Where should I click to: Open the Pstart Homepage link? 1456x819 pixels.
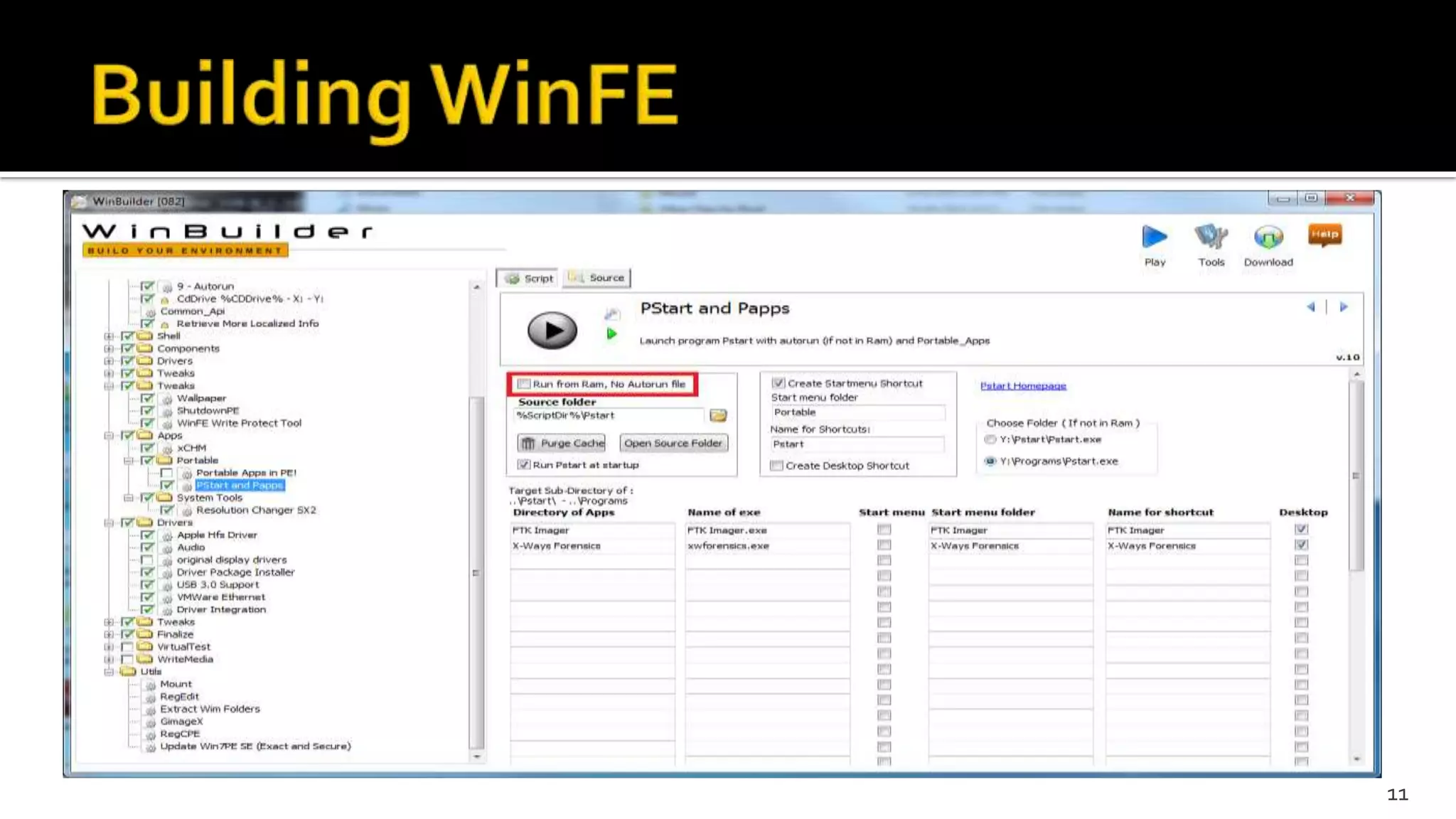1023,386
